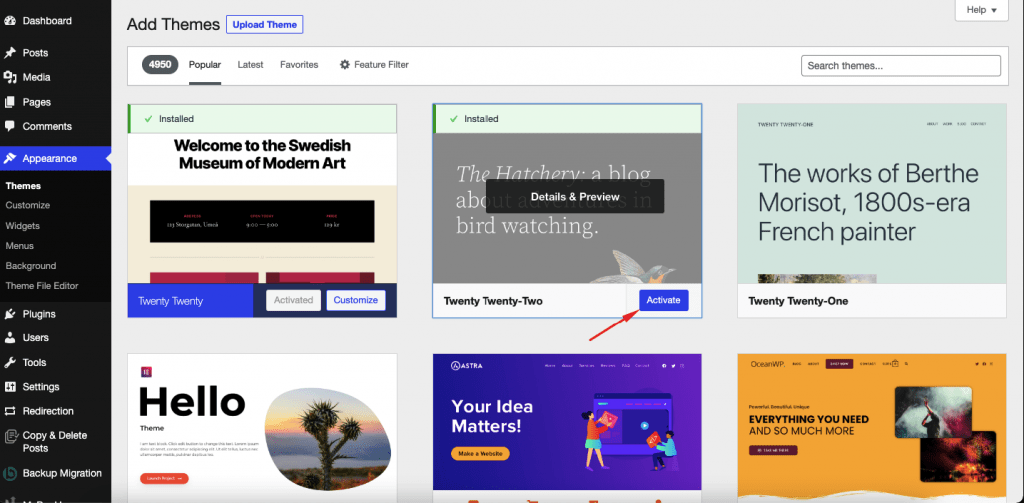Screen dimensions: 1024x503
Task: Click the Pages icon in the sidebar
Action: coord(10,102)
